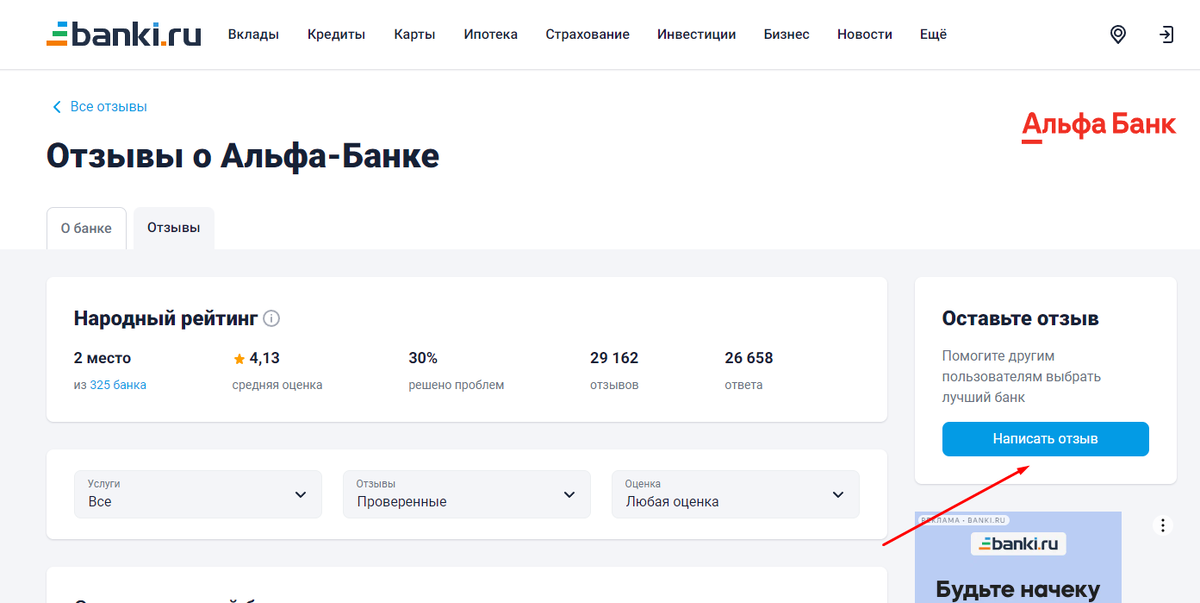Screen dimensions: 1200x603
Task: Expand the Отзывы filter showing Проверенные
Action: click(466, 494)
